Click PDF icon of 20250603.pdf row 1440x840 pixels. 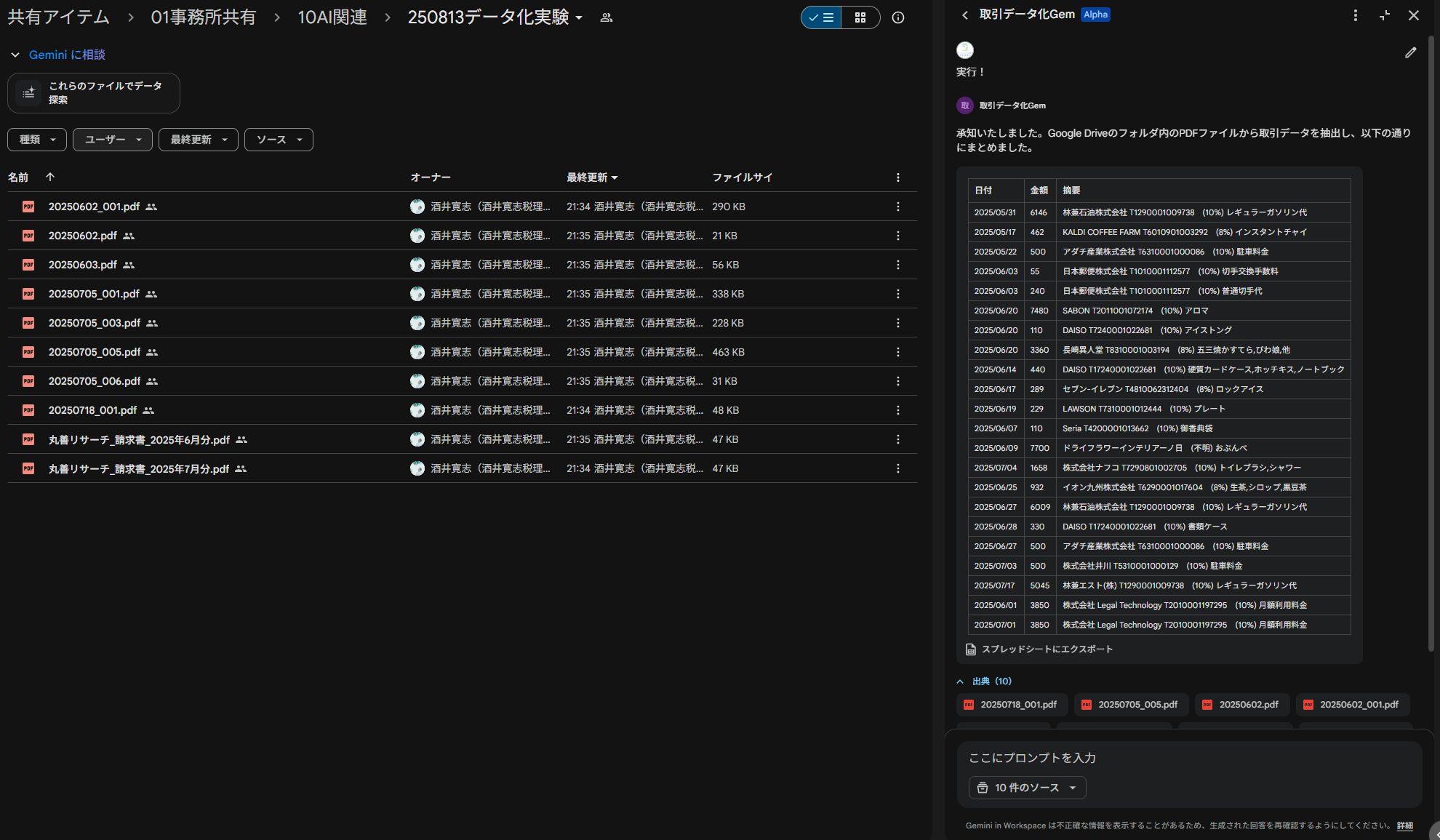28,265
